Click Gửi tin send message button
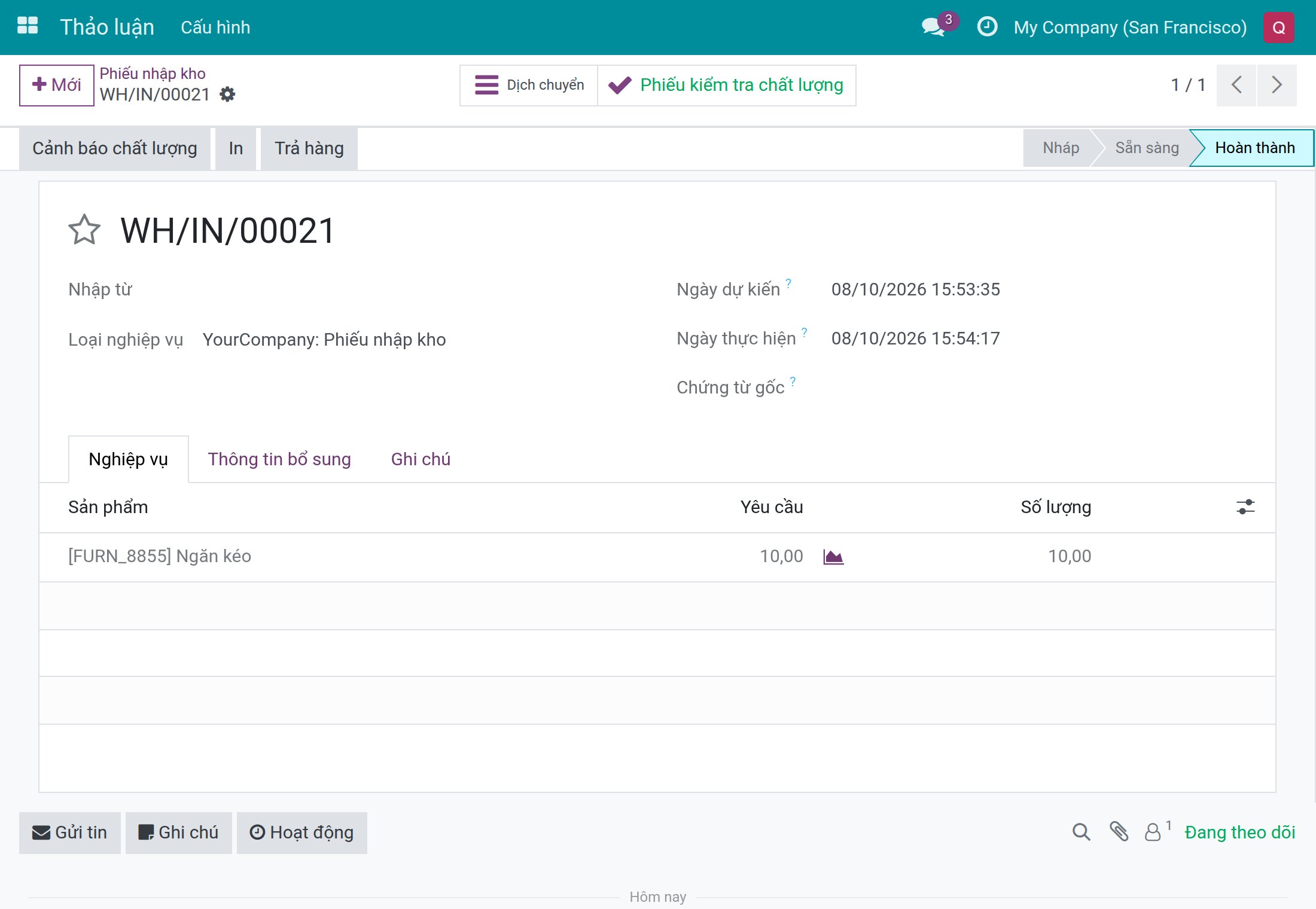 [x=70, y=832]
